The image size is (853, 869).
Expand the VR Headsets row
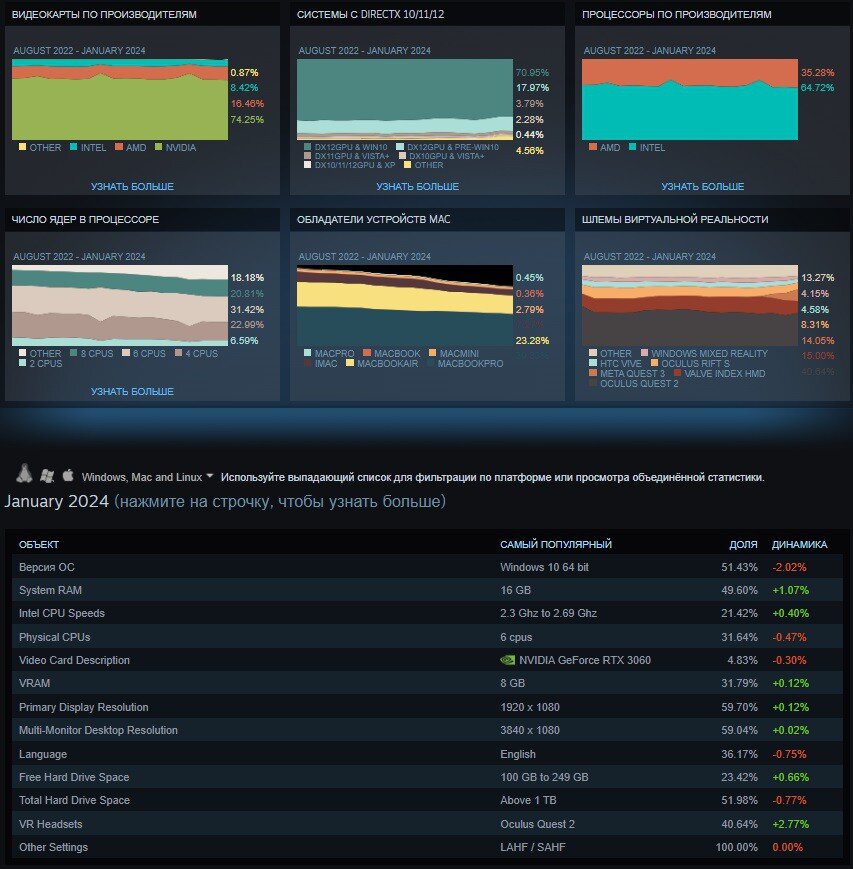pyautogui.click(x=427, y=824)
